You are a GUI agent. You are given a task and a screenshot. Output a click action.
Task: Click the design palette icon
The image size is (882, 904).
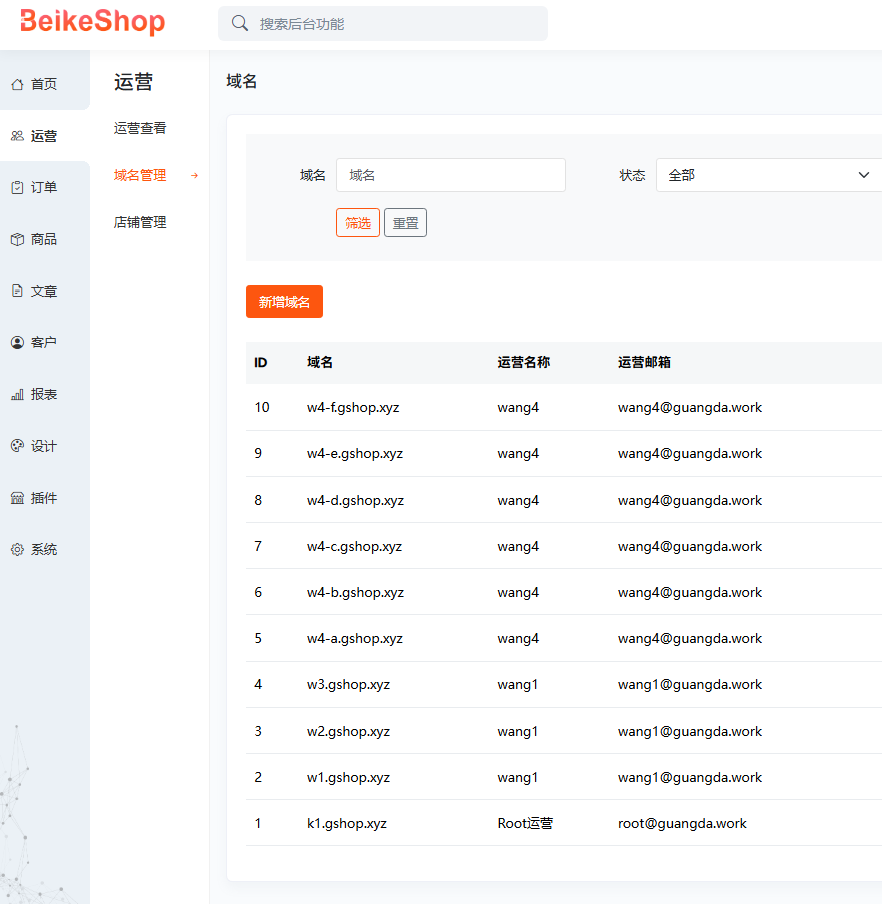tap(17, 446)
